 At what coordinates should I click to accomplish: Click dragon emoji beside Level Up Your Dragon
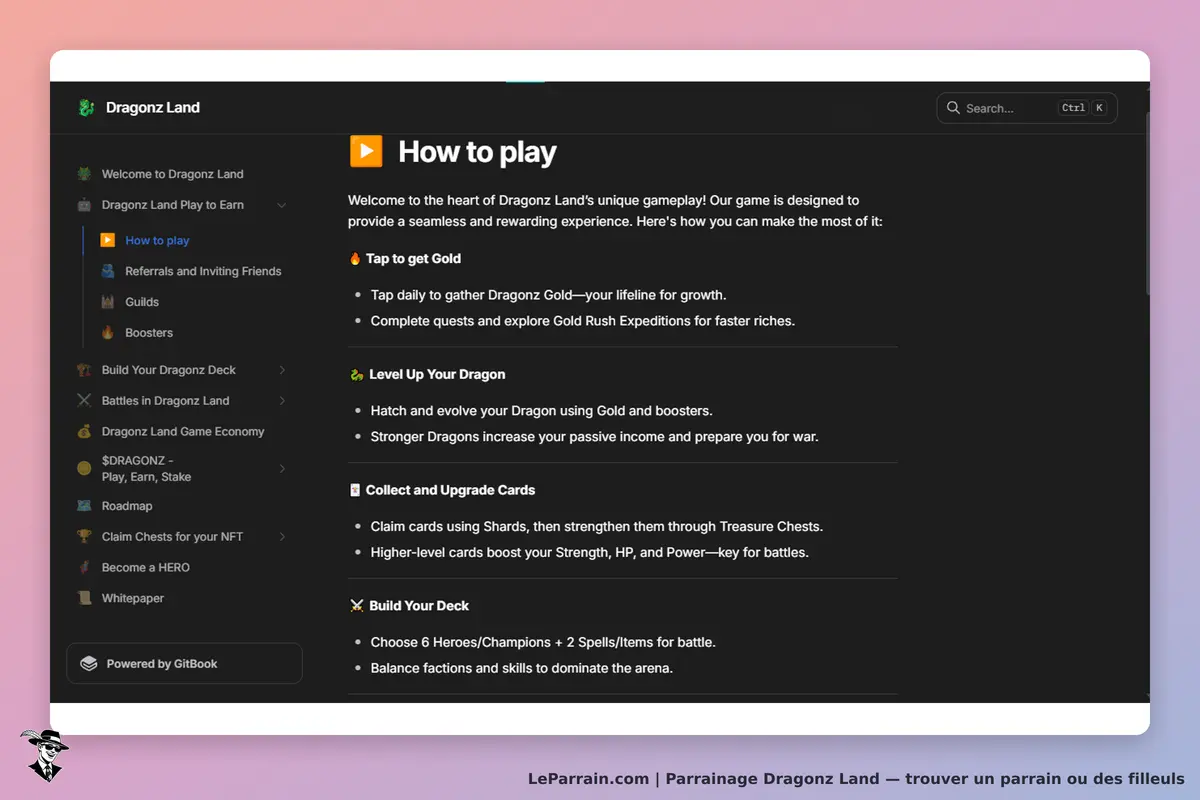pyautogui.click(x=356, y=375)
